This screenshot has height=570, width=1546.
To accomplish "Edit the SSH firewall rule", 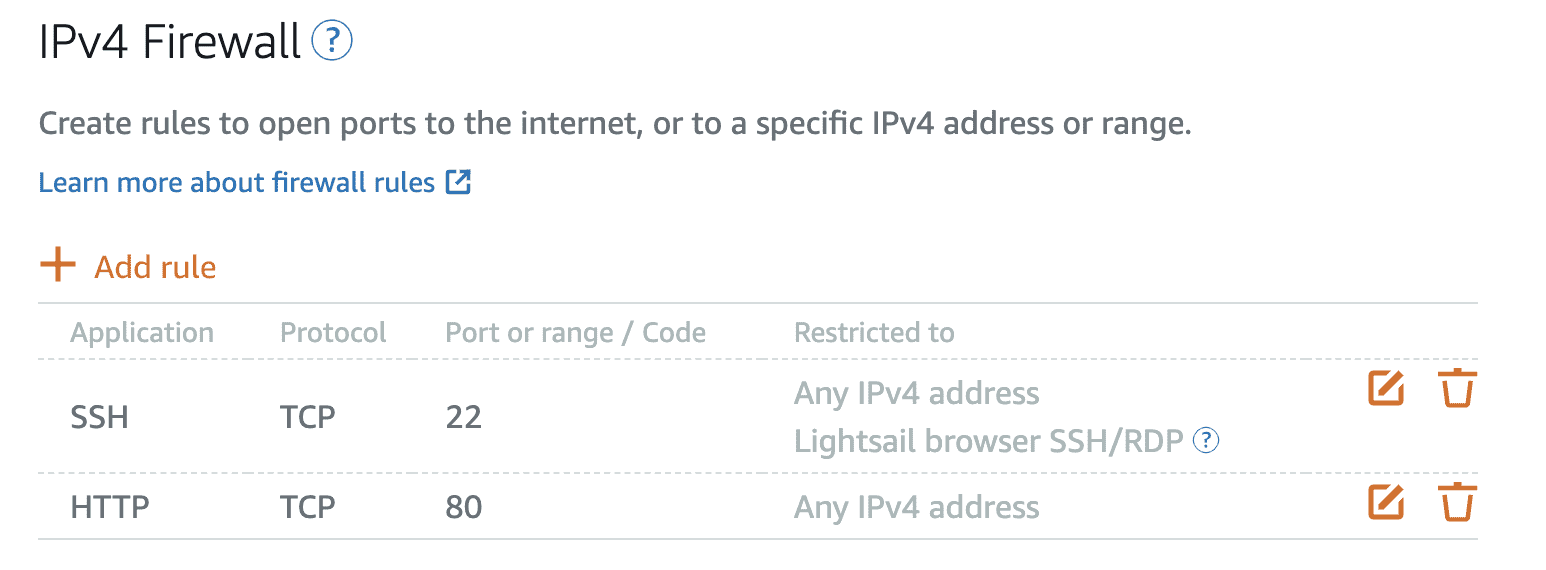I will (1386, 389).
